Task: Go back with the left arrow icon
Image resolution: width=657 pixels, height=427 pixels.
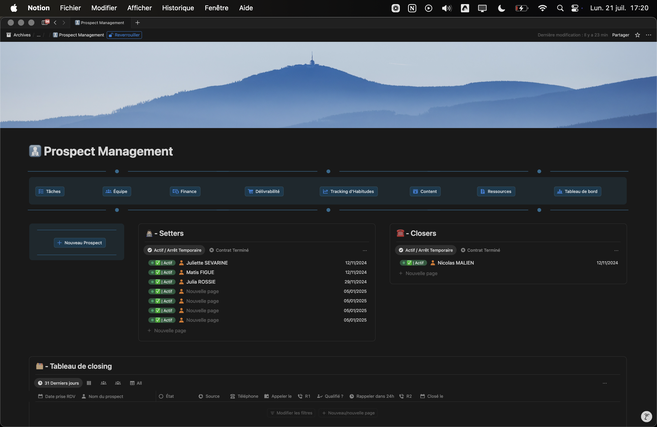Action: 55,22
